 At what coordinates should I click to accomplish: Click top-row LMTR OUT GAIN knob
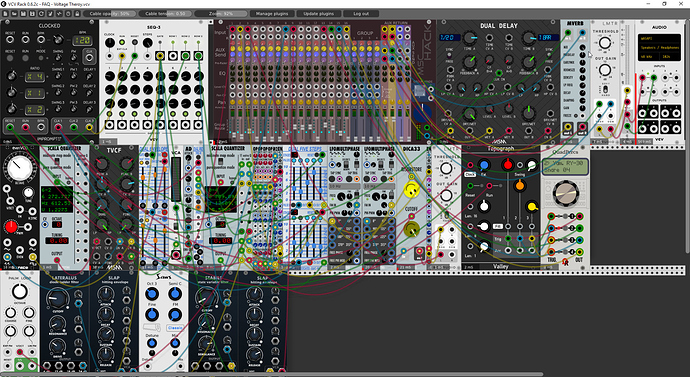(x=605, y=70)
